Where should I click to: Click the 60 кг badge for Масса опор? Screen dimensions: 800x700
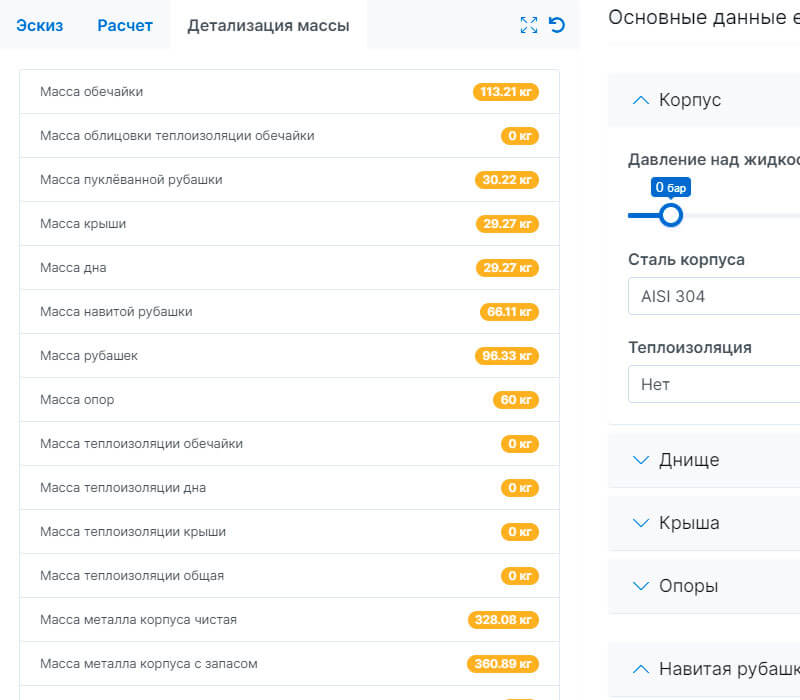516,400
